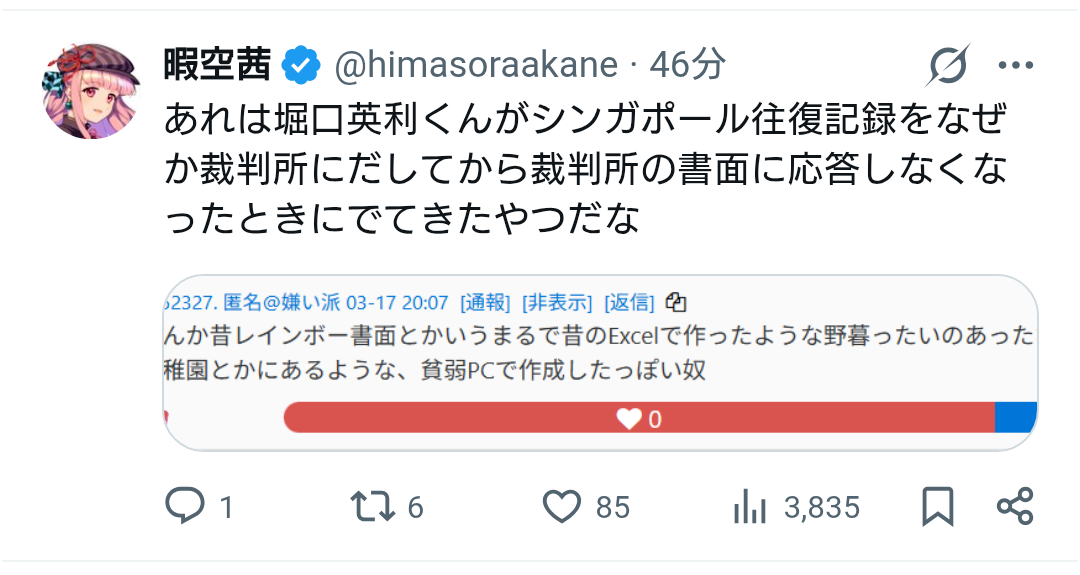Click the Grok slashed-circle icon
This screenshot has height=575, width=1080.
pyautogui.click(x=946, y=66)
